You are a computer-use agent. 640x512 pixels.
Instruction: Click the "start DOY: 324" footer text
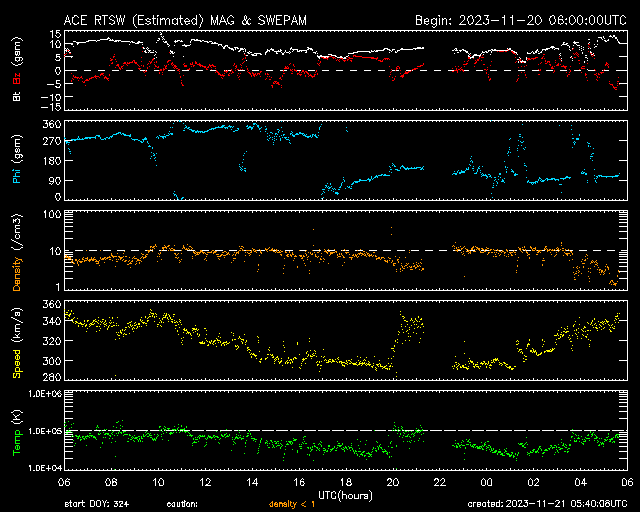97,504
